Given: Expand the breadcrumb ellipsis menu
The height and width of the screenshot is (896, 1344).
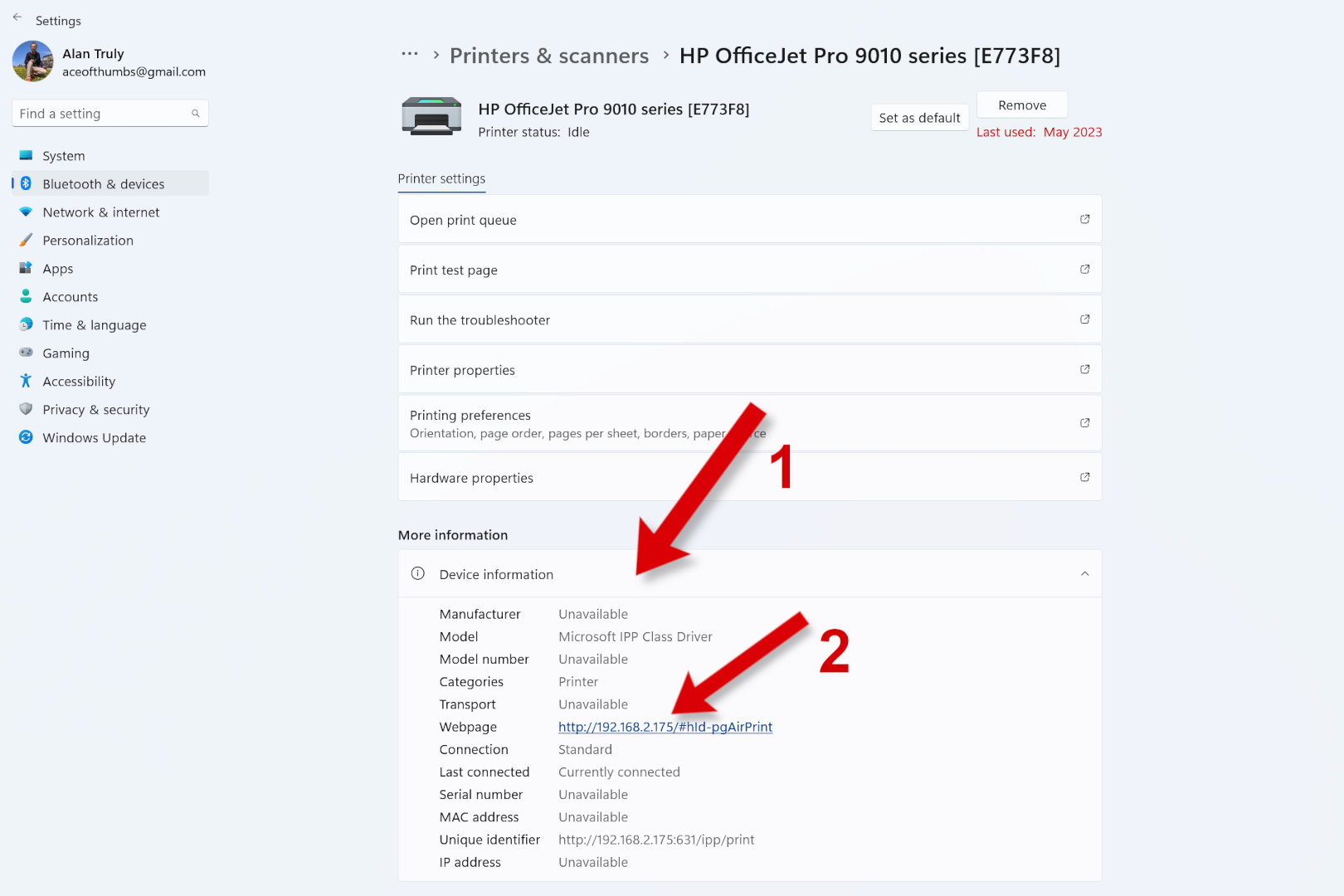Looking at the screenshot, I should 410,55.
